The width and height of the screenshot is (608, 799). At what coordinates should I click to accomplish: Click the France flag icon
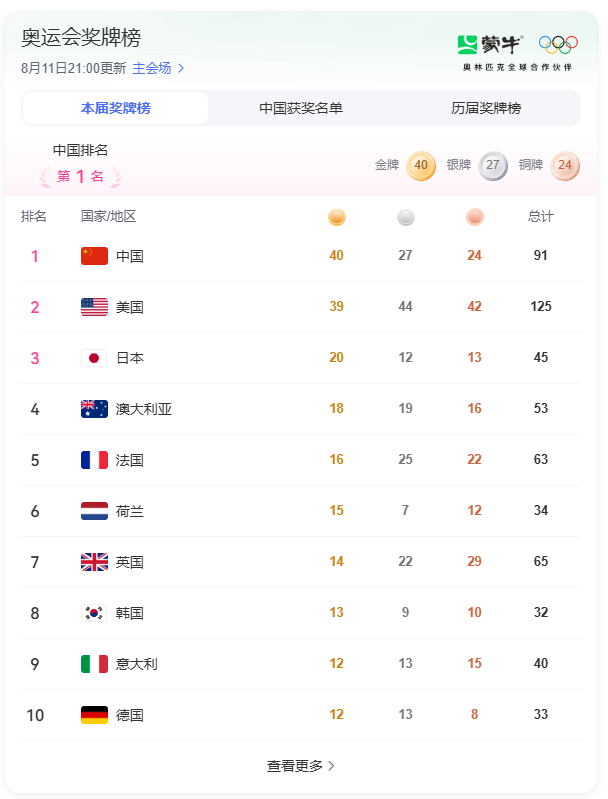(94, 460)
